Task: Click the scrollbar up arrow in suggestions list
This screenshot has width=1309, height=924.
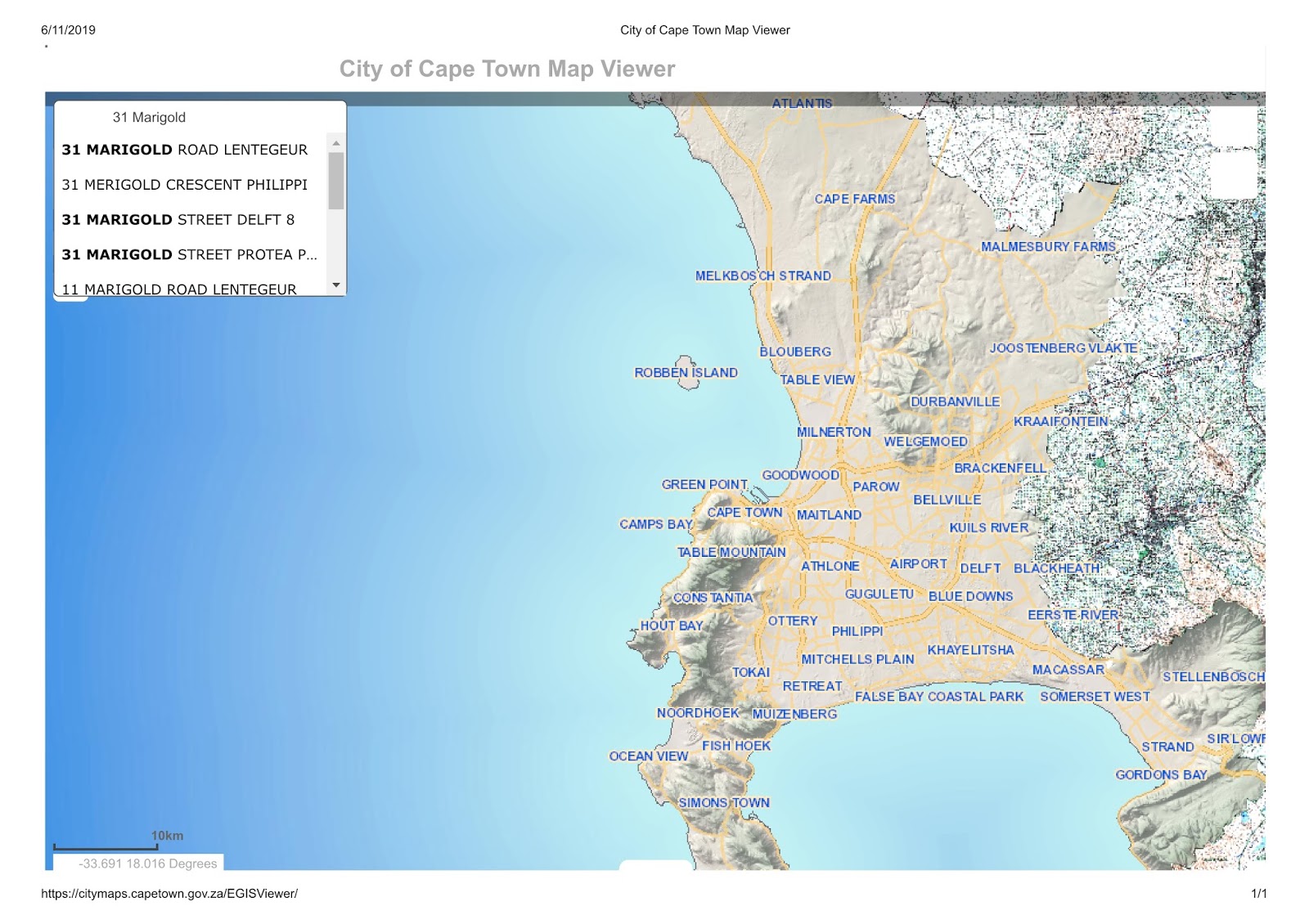Action: click(x=335, y=145)
